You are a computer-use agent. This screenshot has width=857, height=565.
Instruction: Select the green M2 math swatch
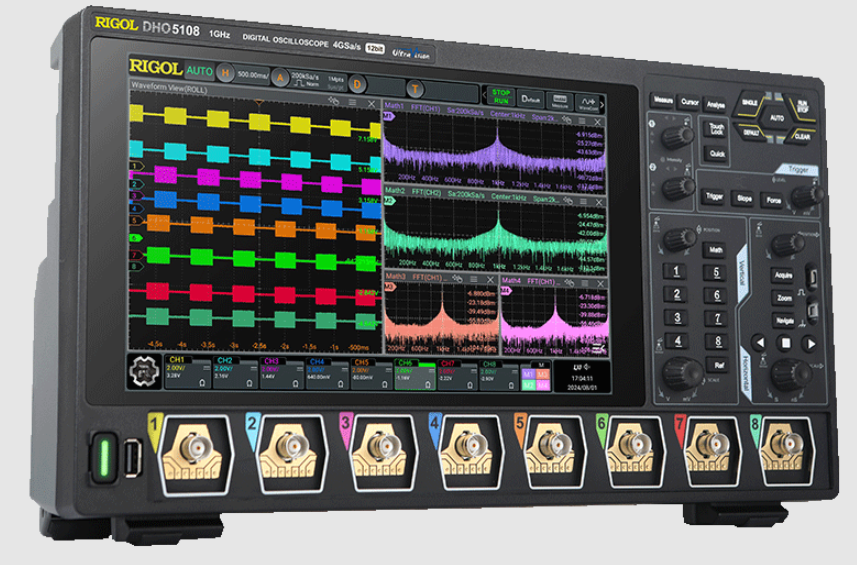coord(528,385)
